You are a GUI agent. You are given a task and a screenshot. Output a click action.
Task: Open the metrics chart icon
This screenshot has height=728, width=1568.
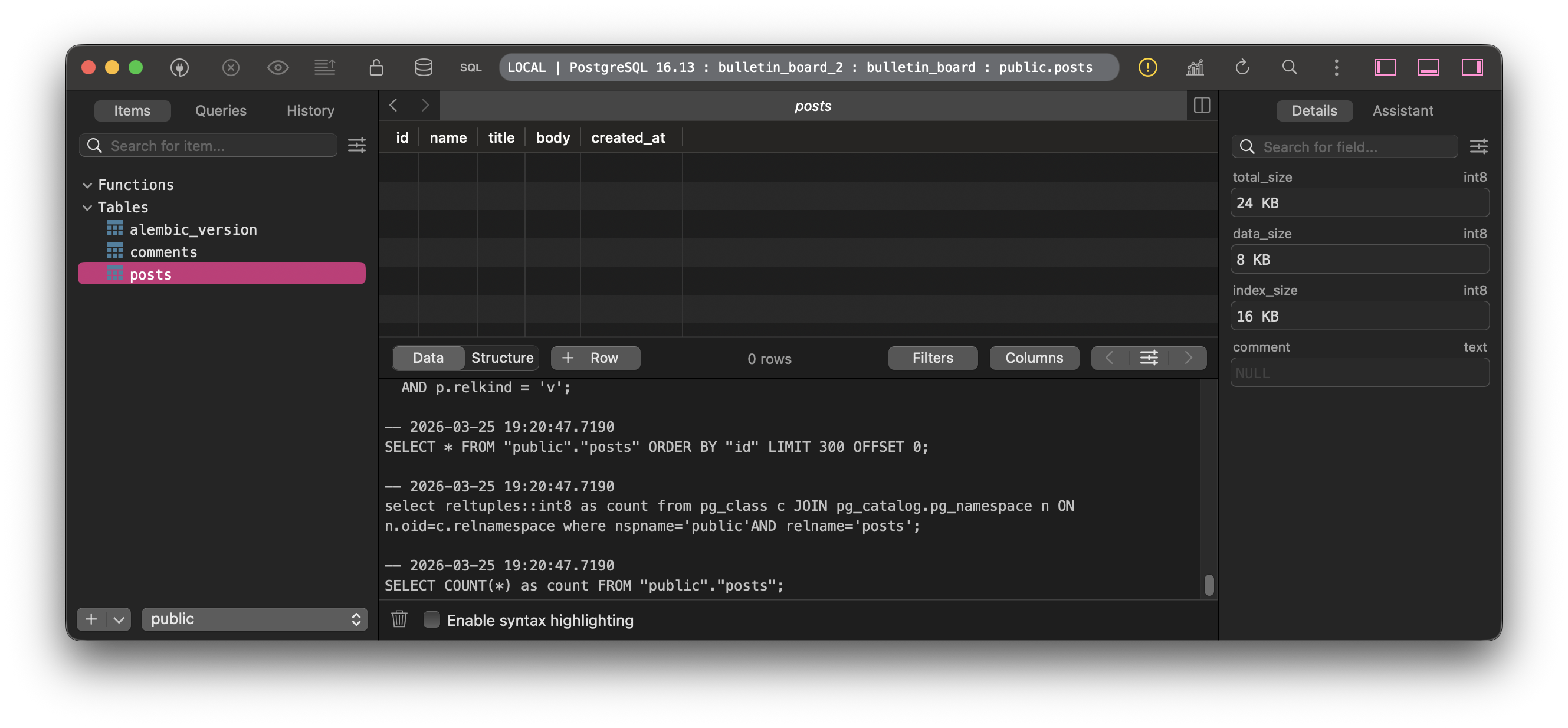click(x=1195, y=67)
